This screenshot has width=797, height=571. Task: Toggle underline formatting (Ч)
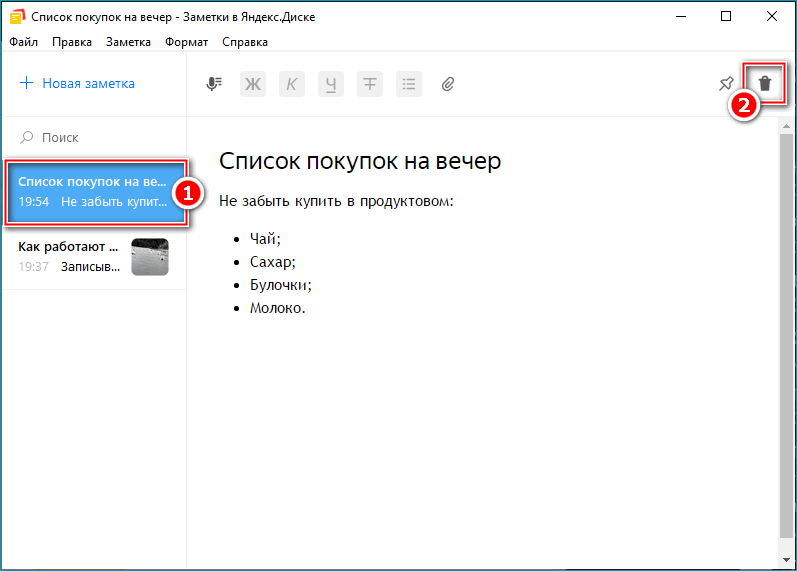(x=331, y=84)
